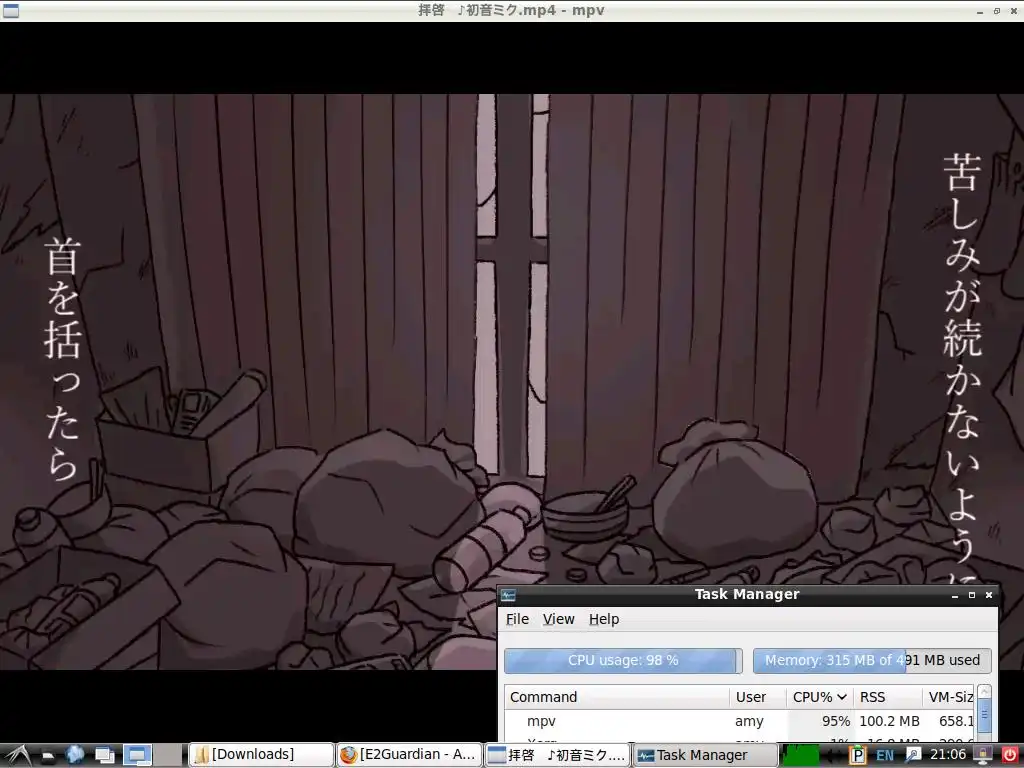
Task: Maximize the Task Manager window
Action: tap(972, 595)
